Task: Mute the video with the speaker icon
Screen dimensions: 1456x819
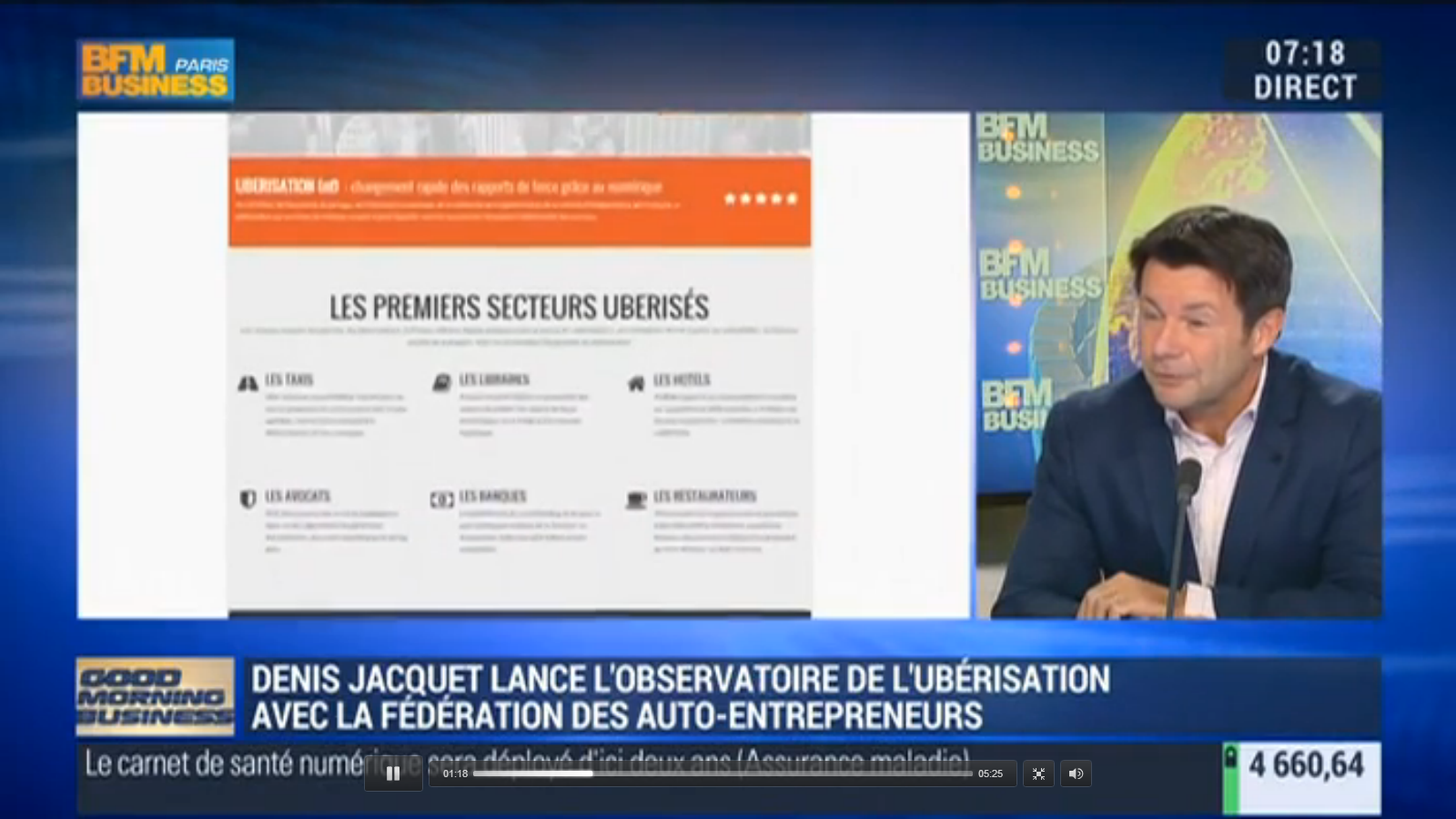Action: point(1076,773)
